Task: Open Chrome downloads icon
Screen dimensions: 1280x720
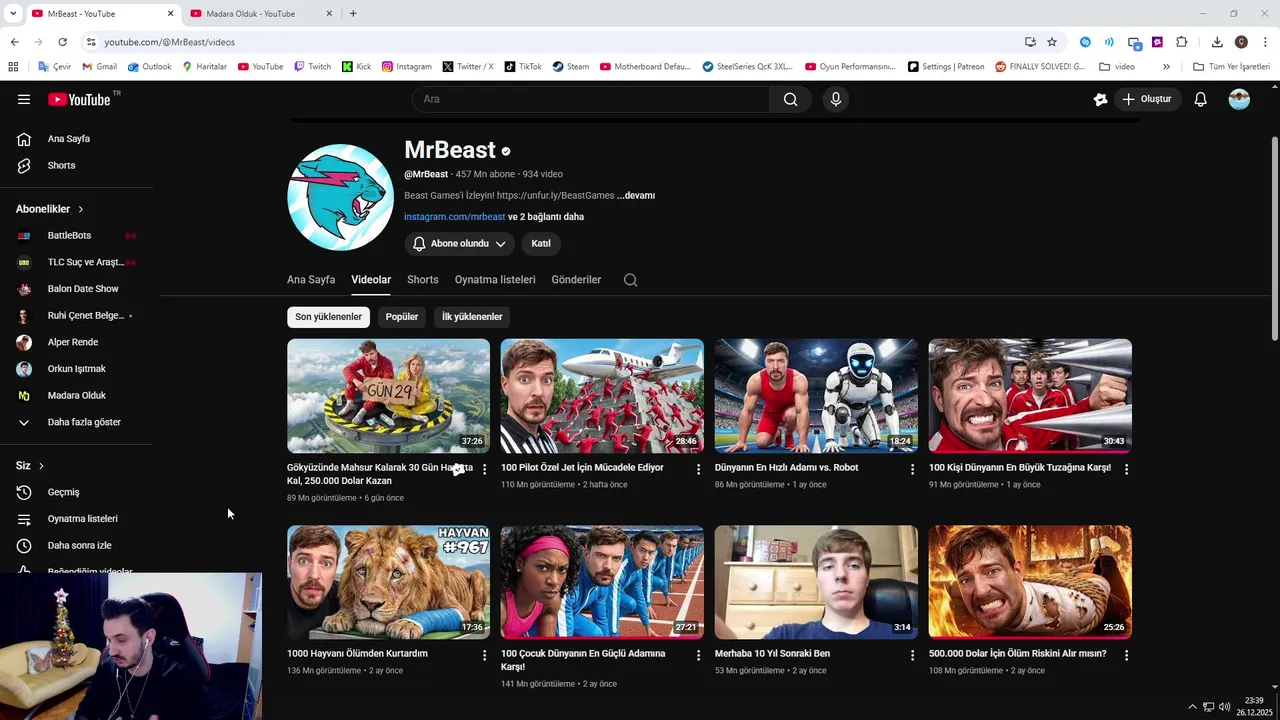Action: [x=1217, y=42]
